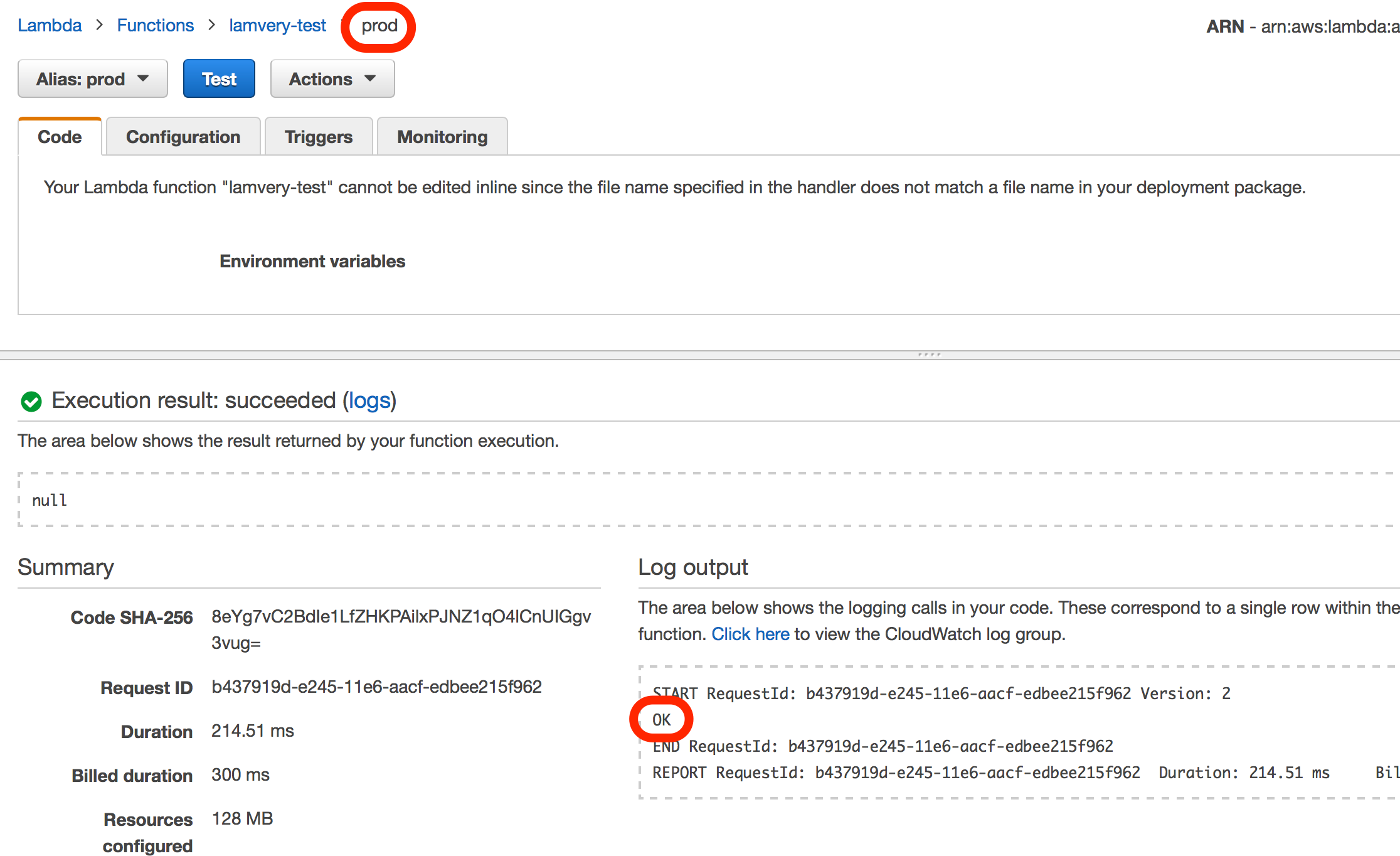
Task: Go to Lambda breadcrumb link
Action: pyautogui.click(x=50, y=26)
